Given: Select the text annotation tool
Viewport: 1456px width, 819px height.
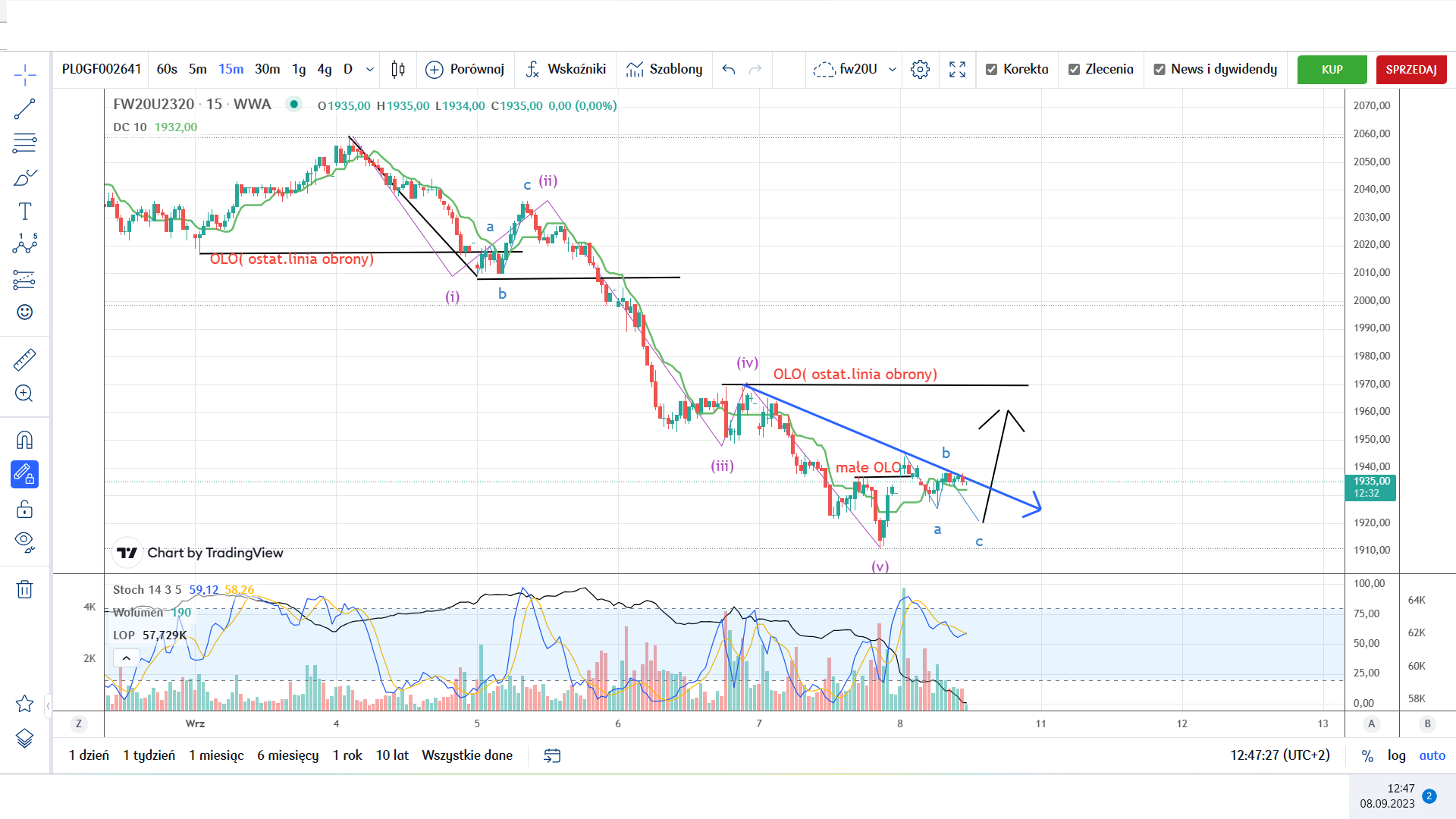Looking at the screenshot, I should (25, 212).
